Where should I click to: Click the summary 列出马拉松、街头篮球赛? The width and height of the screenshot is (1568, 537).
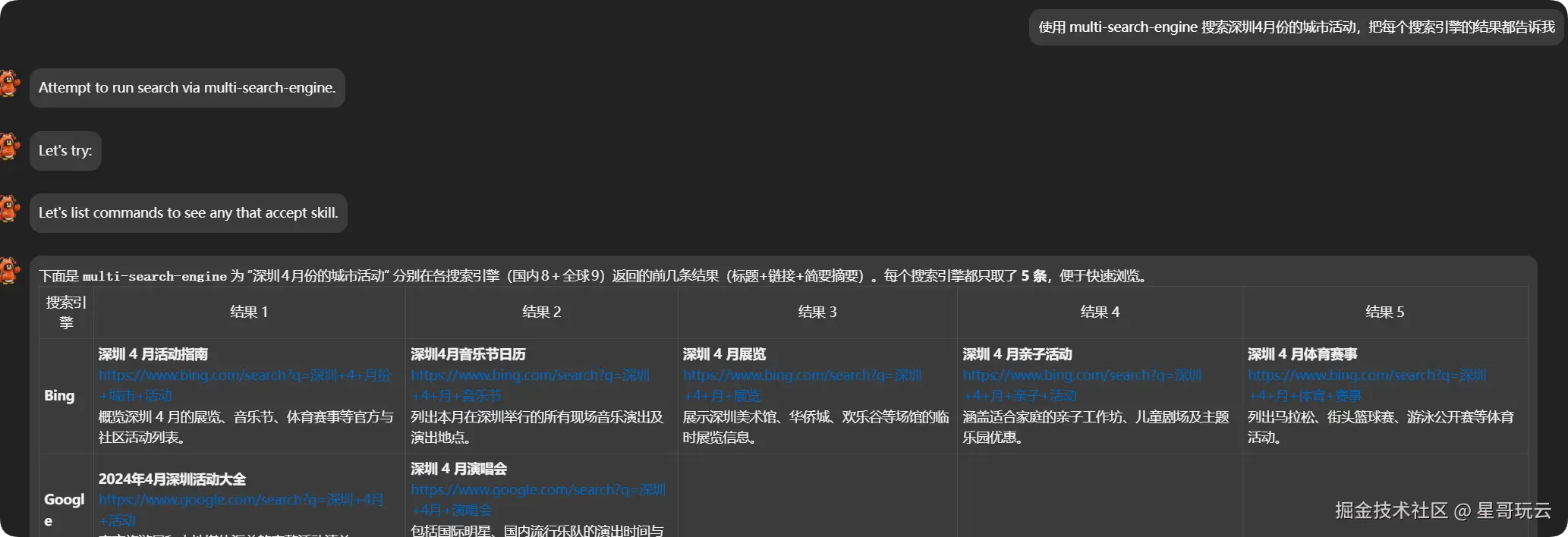(x=1381, y=427)
